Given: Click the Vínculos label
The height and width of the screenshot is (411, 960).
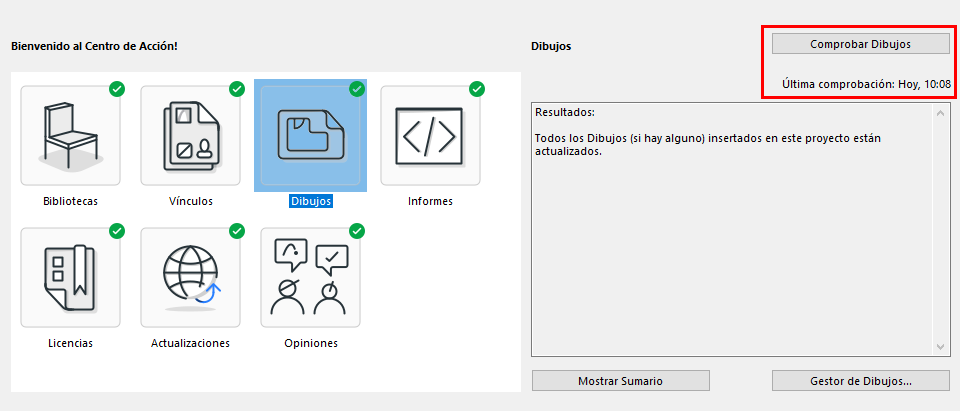Looking at the screenshot, I should [190, 201].
